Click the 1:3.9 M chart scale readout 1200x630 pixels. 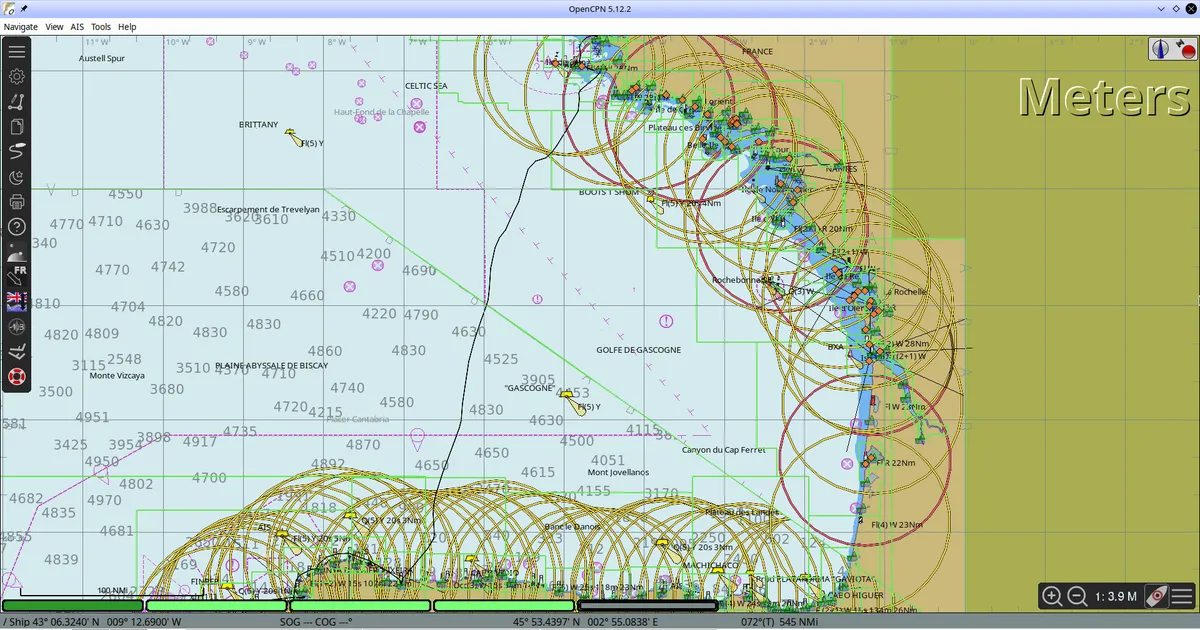click(x=1115, y=597)
